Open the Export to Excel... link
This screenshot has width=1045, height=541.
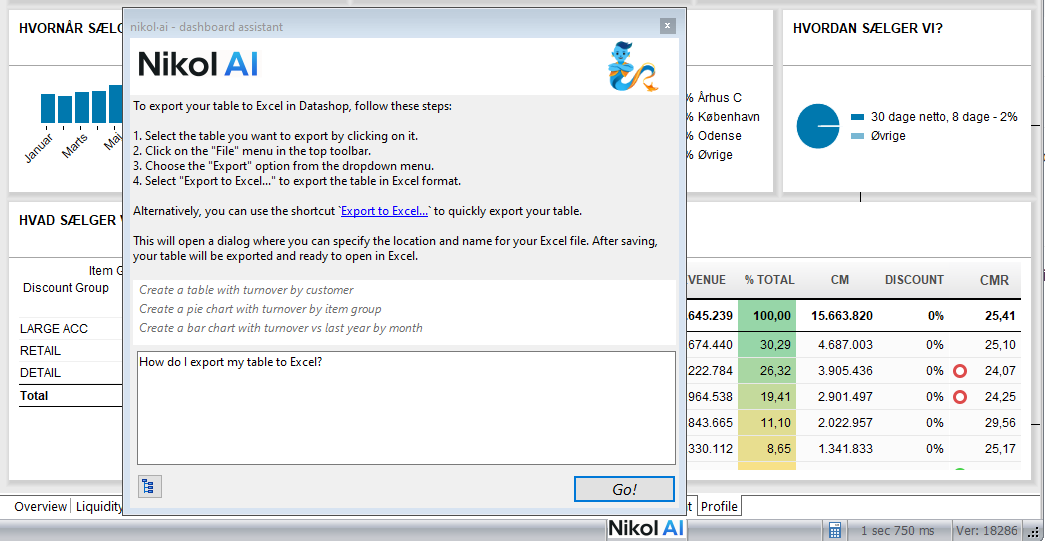385,211
